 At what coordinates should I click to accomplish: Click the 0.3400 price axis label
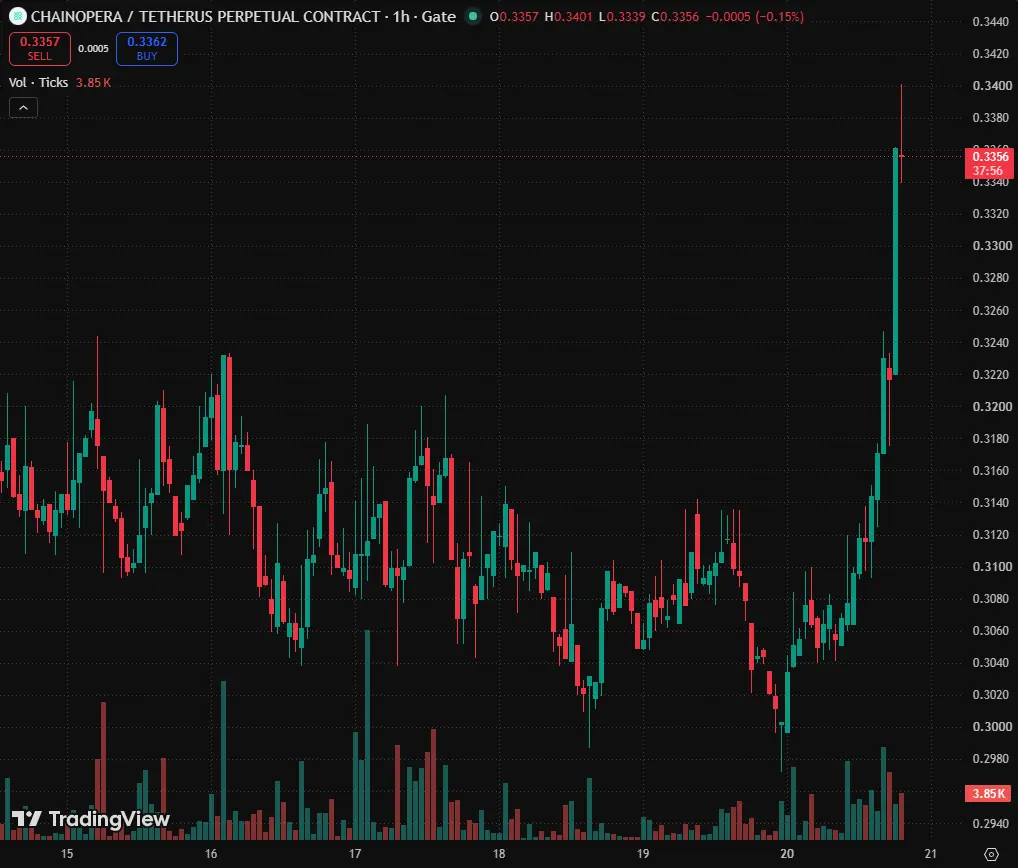pyautogui.click(x=992, y=85)
